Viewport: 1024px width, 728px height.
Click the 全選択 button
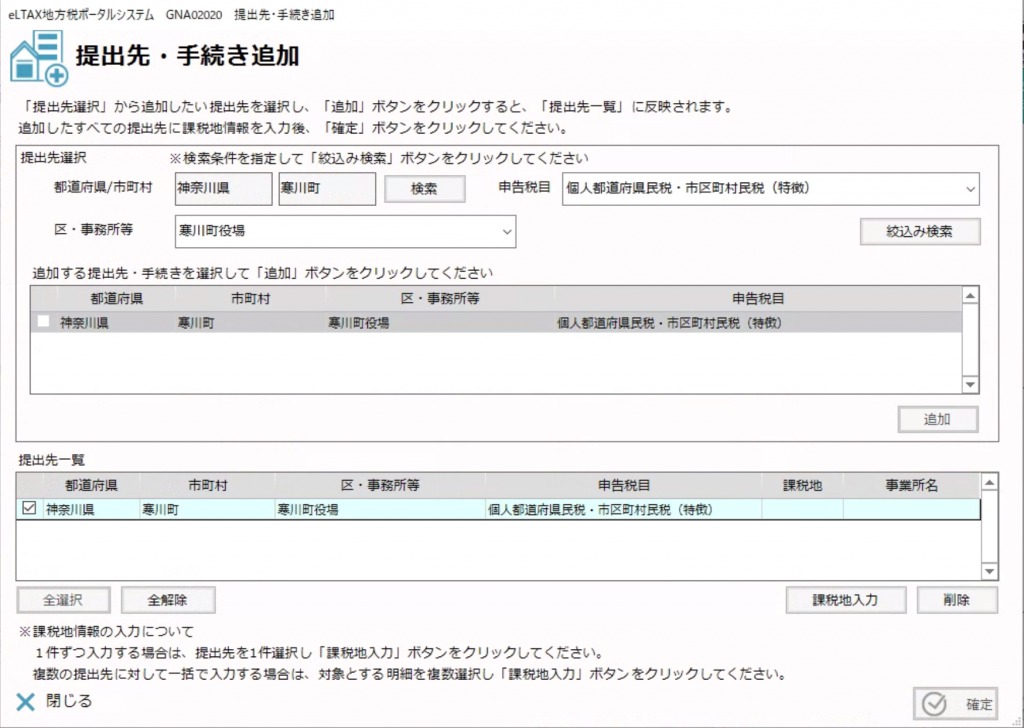pos(62,600)
